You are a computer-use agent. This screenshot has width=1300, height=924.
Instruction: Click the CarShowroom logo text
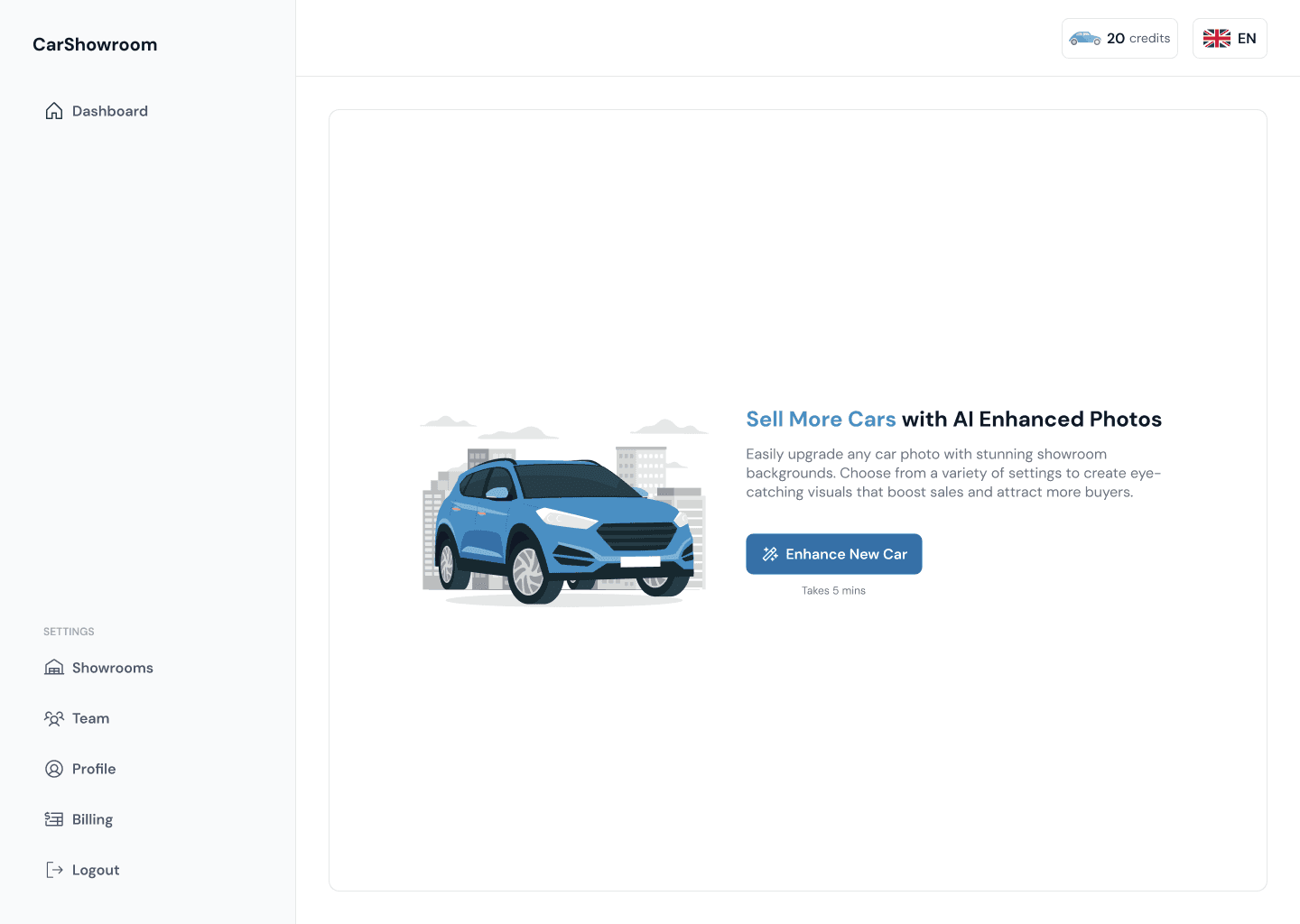(x=95, y=44)
